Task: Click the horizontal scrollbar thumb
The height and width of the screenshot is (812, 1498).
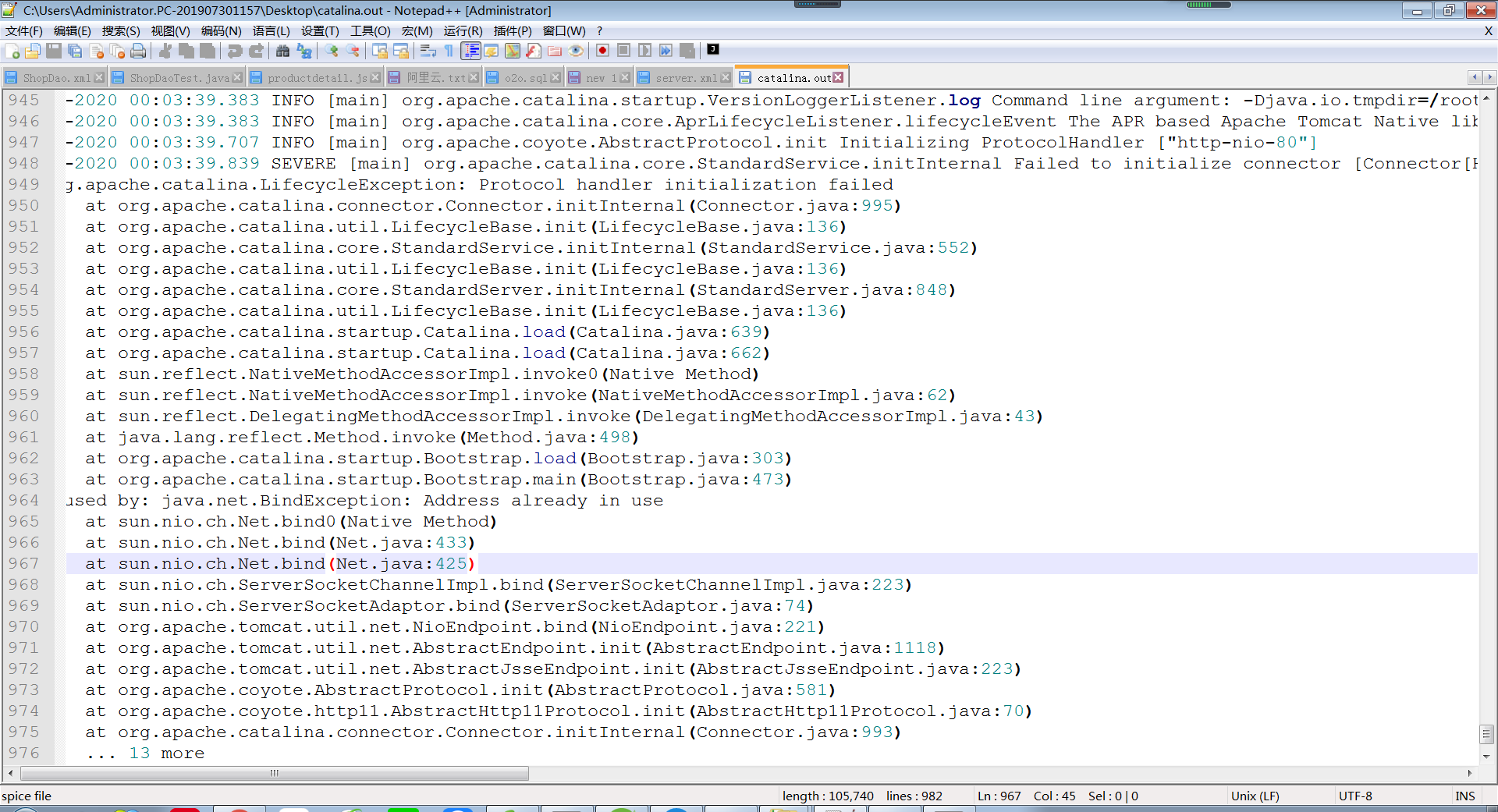Action: 275,773
